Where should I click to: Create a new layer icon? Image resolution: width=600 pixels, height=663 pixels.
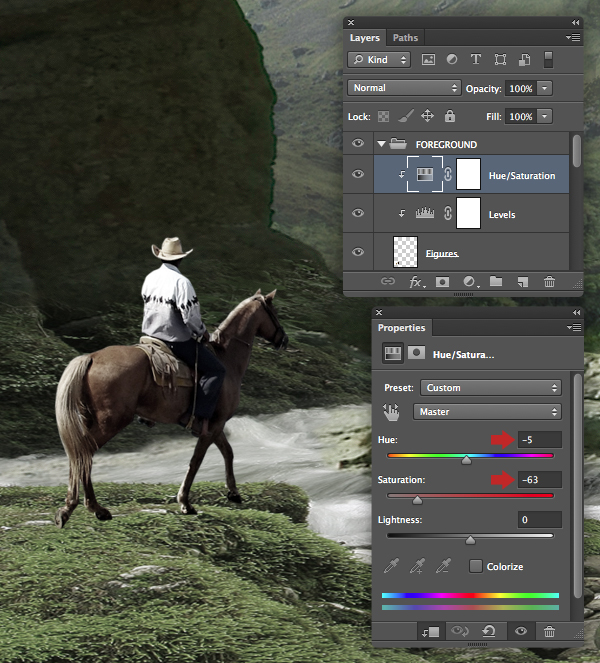point(523,282)
